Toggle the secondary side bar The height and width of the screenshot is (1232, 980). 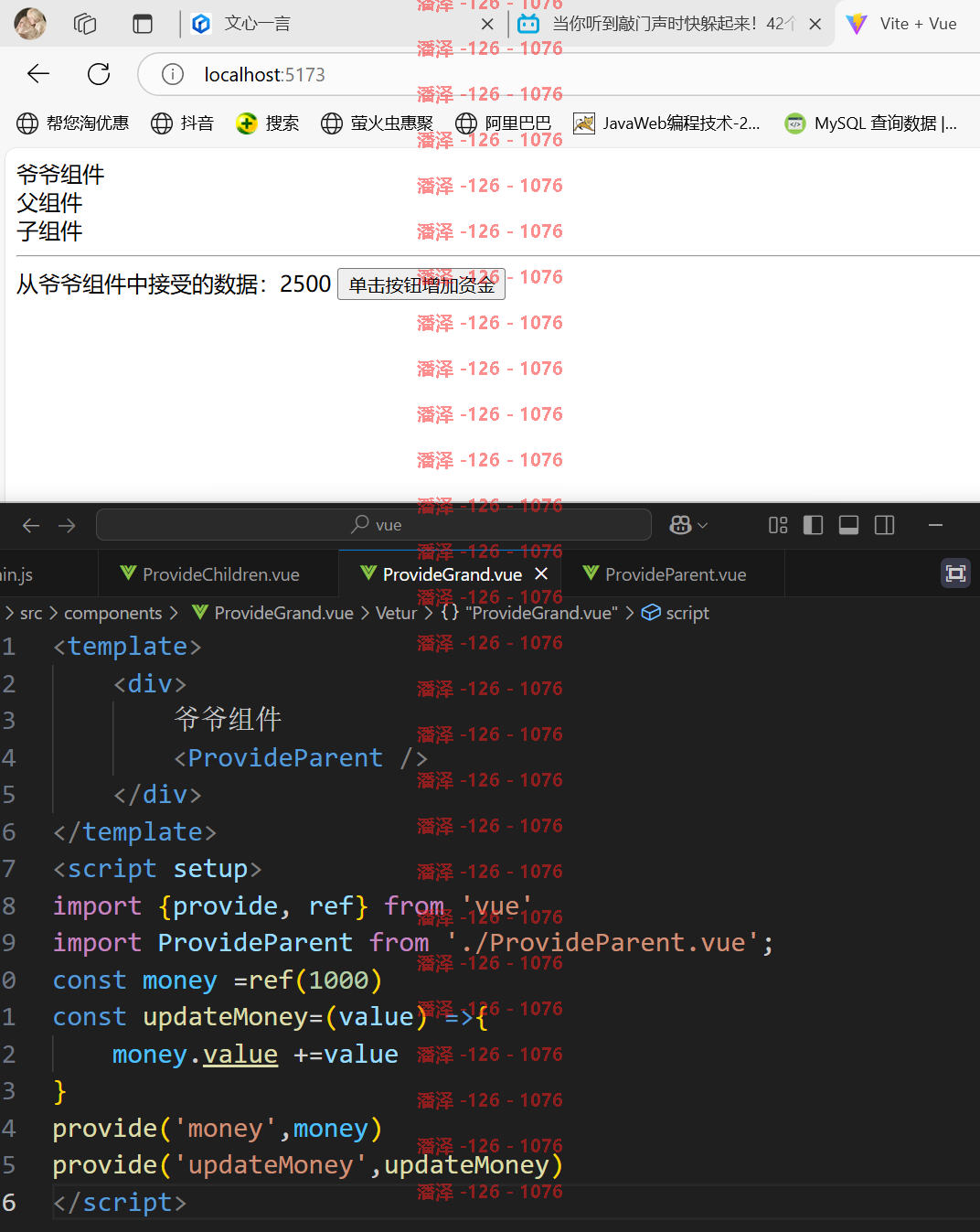884,525
